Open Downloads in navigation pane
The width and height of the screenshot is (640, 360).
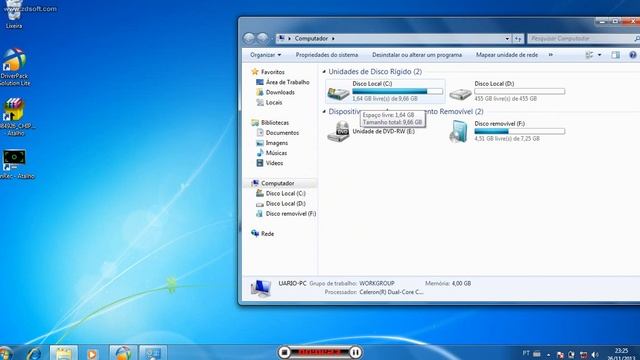(275, 92)
